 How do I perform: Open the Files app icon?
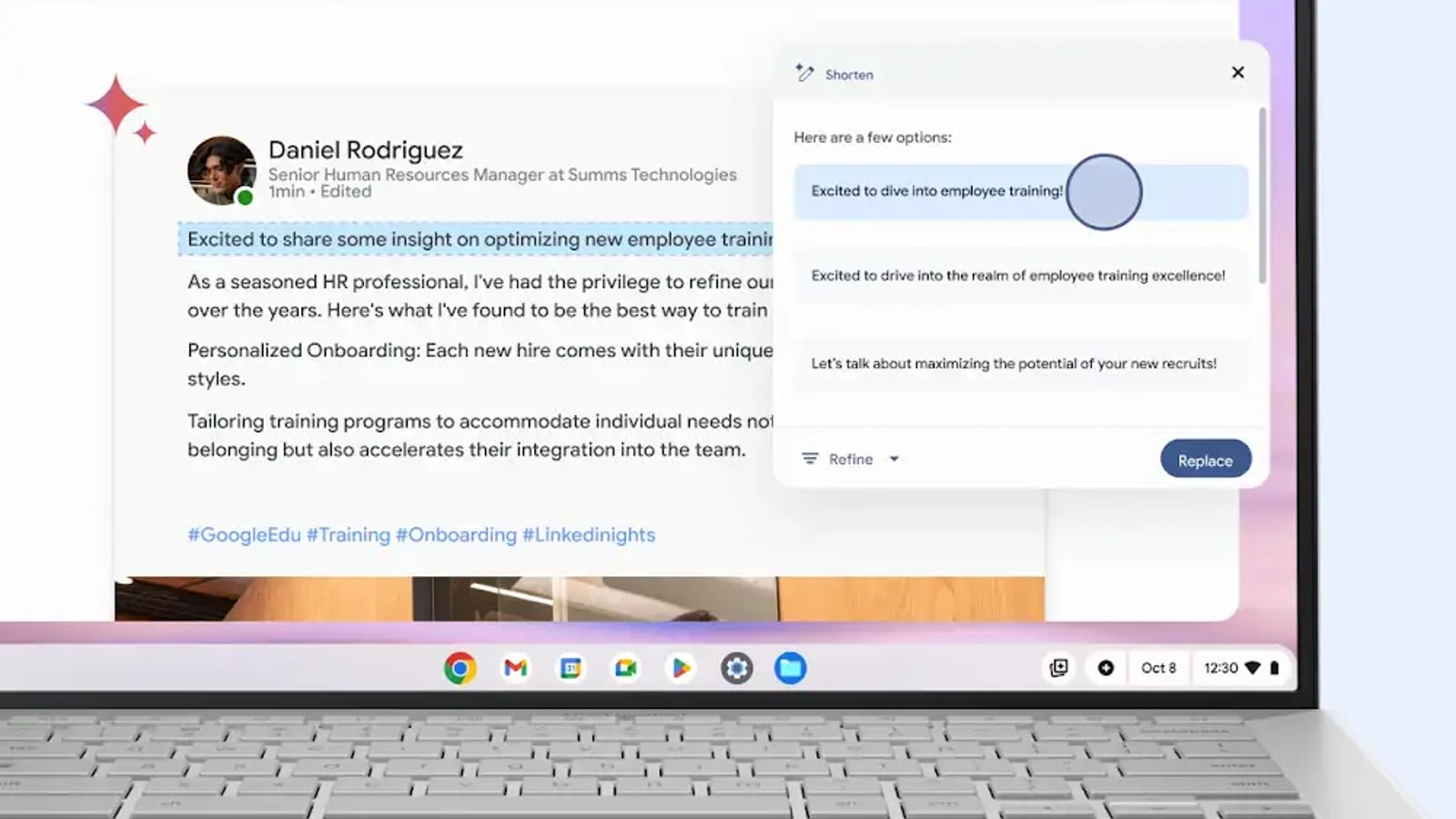pyautogui.click(x=790, y=668)
